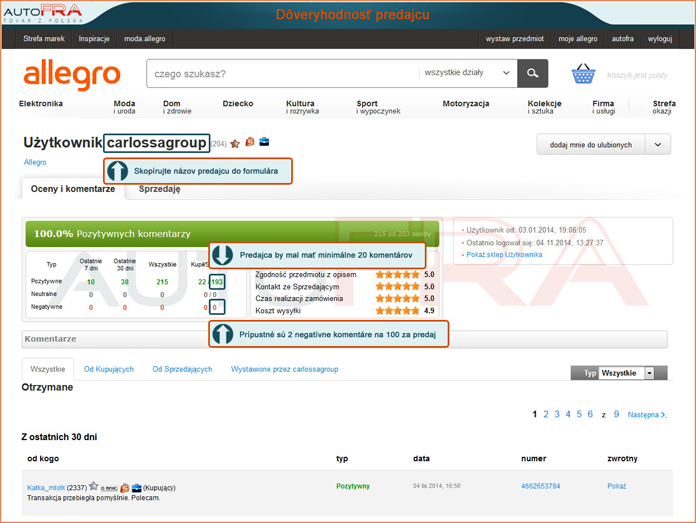Click the star icon next to Katka_mlotk
The height and width of the screenshot is (523, 696).
[x=93, y=486]
